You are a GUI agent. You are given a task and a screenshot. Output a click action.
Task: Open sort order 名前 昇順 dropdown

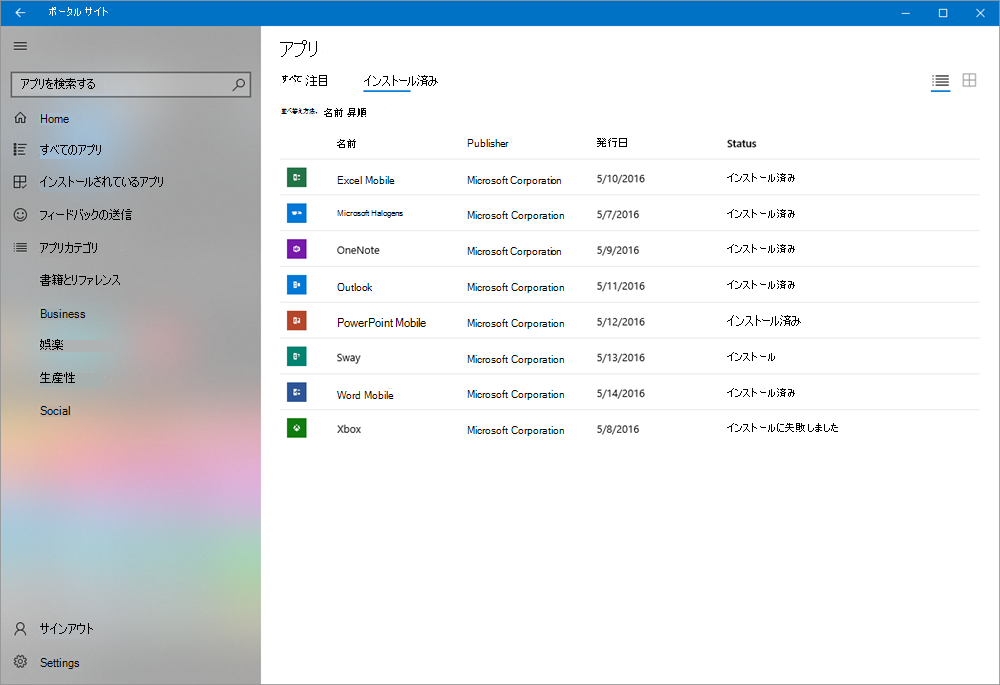click(345, 113)
